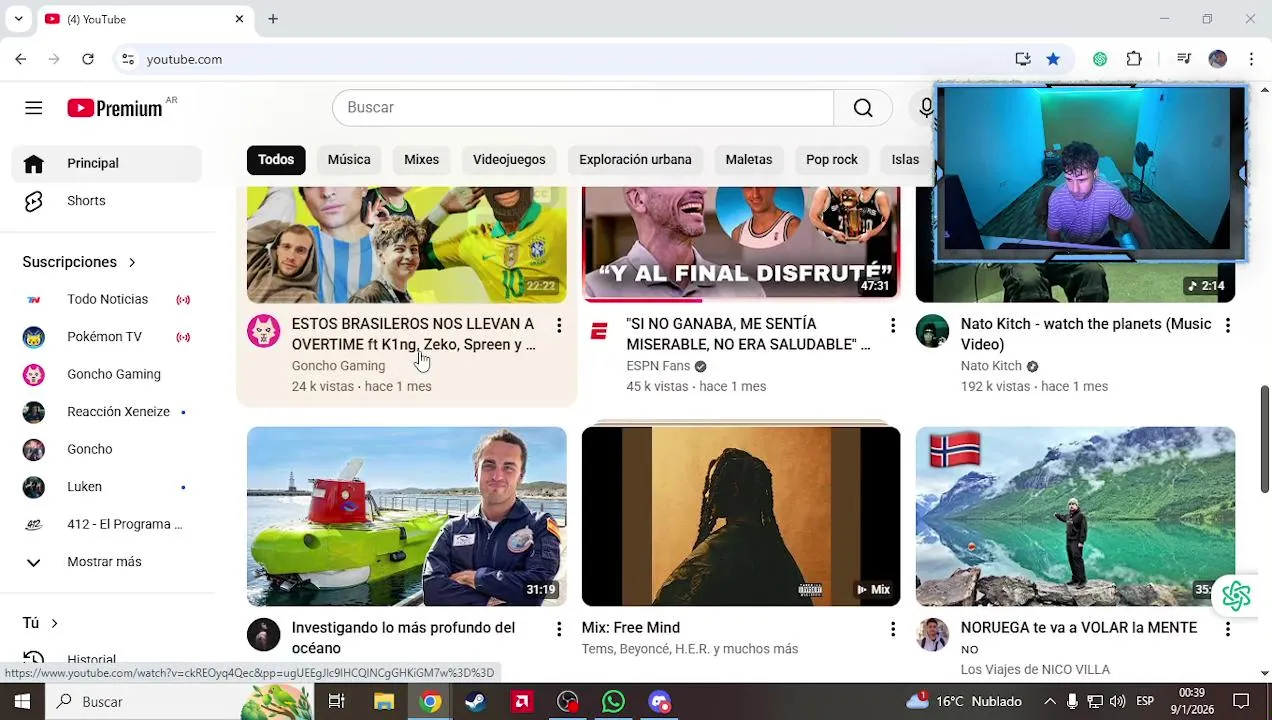This screenshot has width=1272, height=720.
Task: Expand Suscripciones section
Action: pos(79,262)
